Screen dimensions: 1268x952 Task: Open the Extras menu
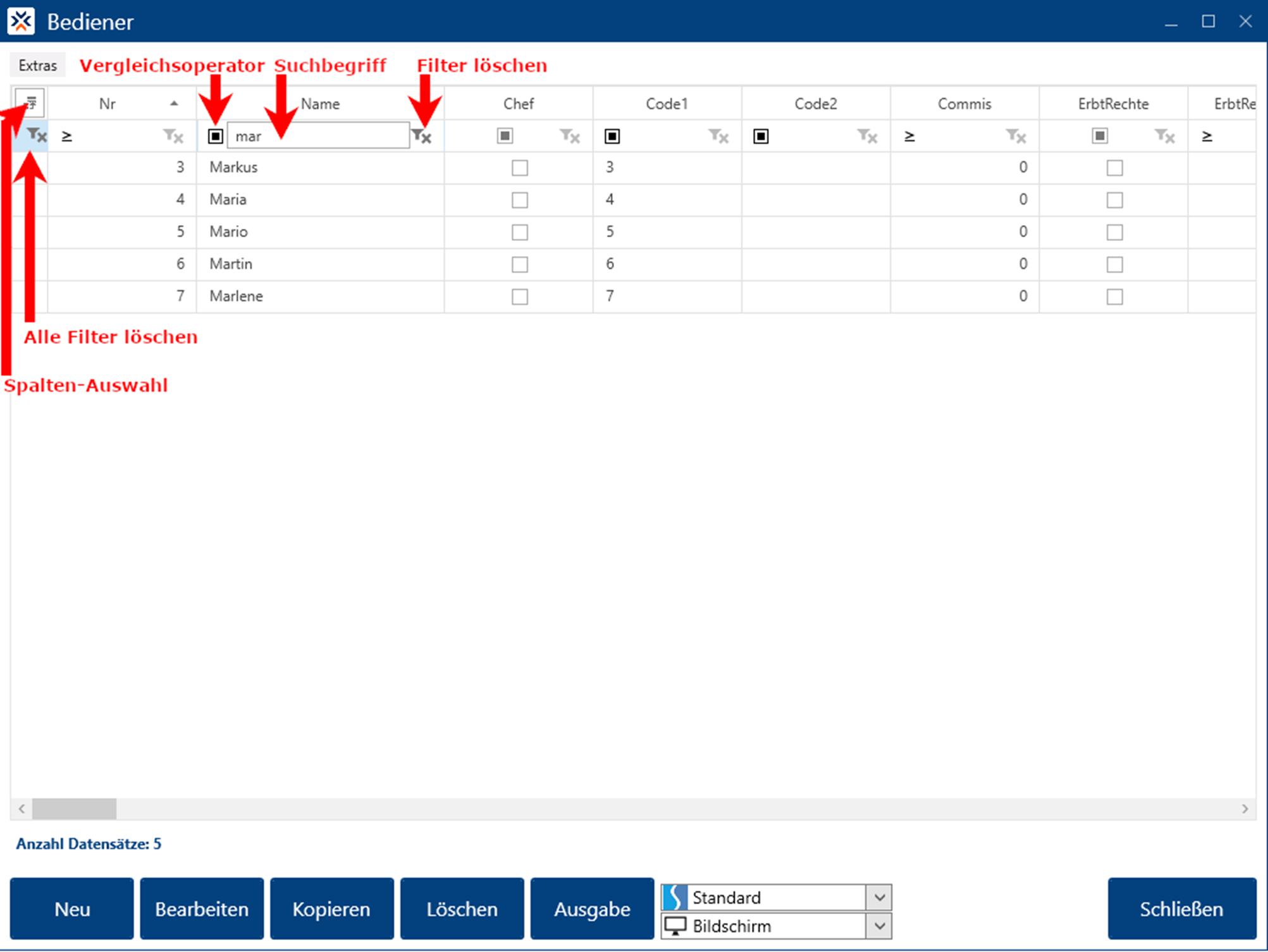pyautogui.click(x=38, y=65)
